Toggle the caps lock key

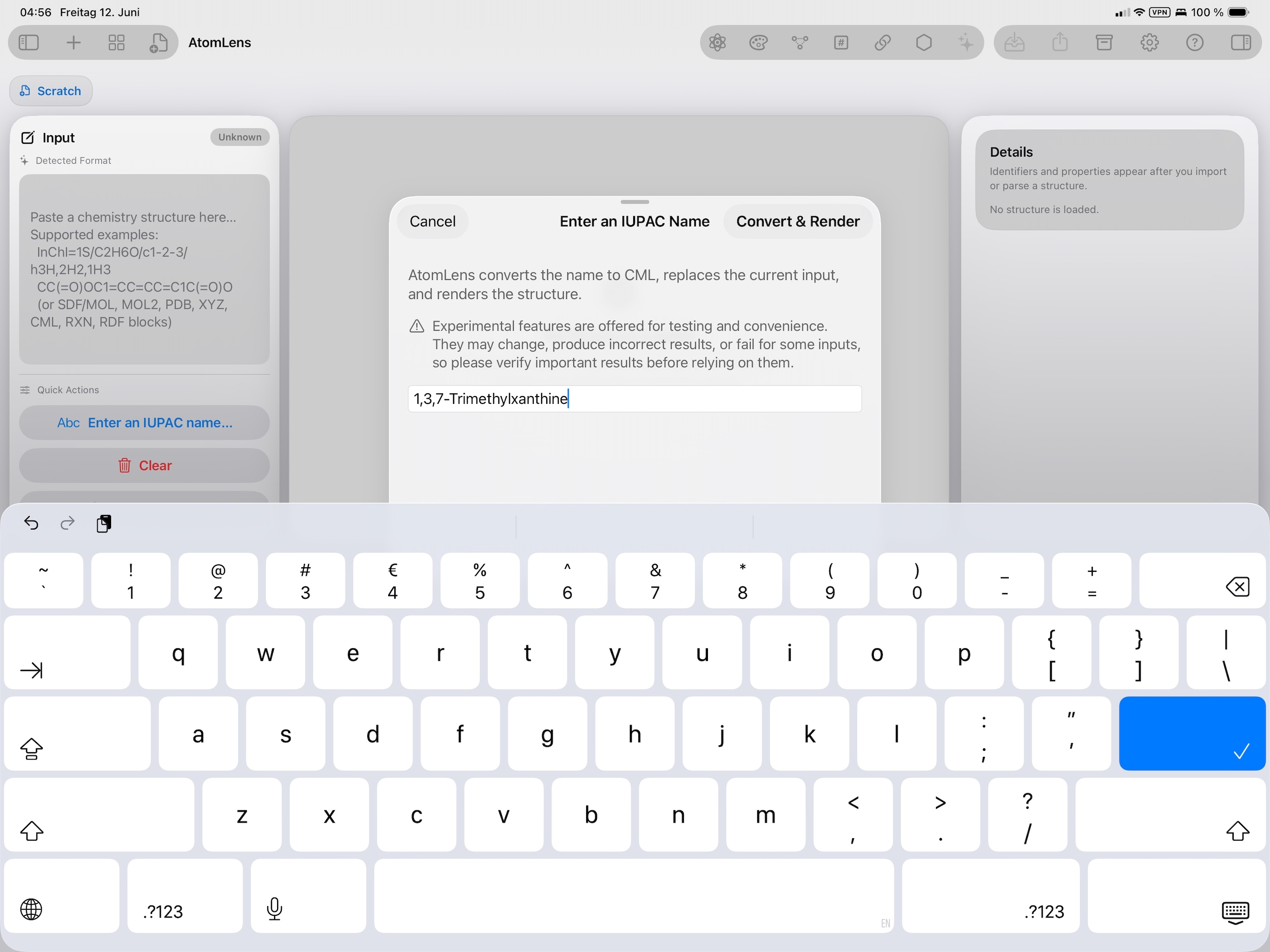tap(78, 733)
